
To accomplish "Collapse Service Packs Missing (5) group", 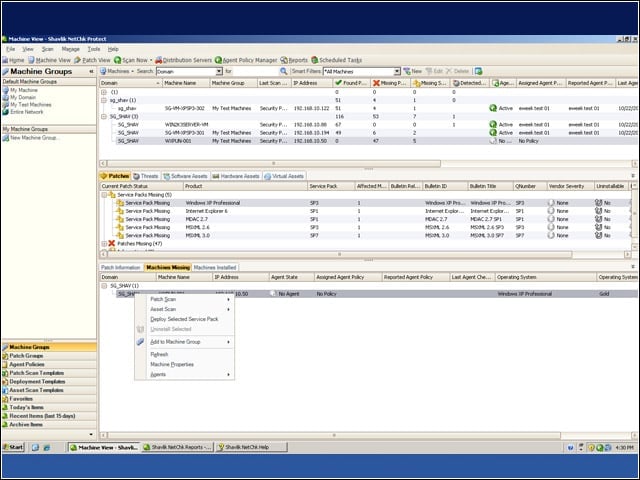I will click(x=104, y=195).
